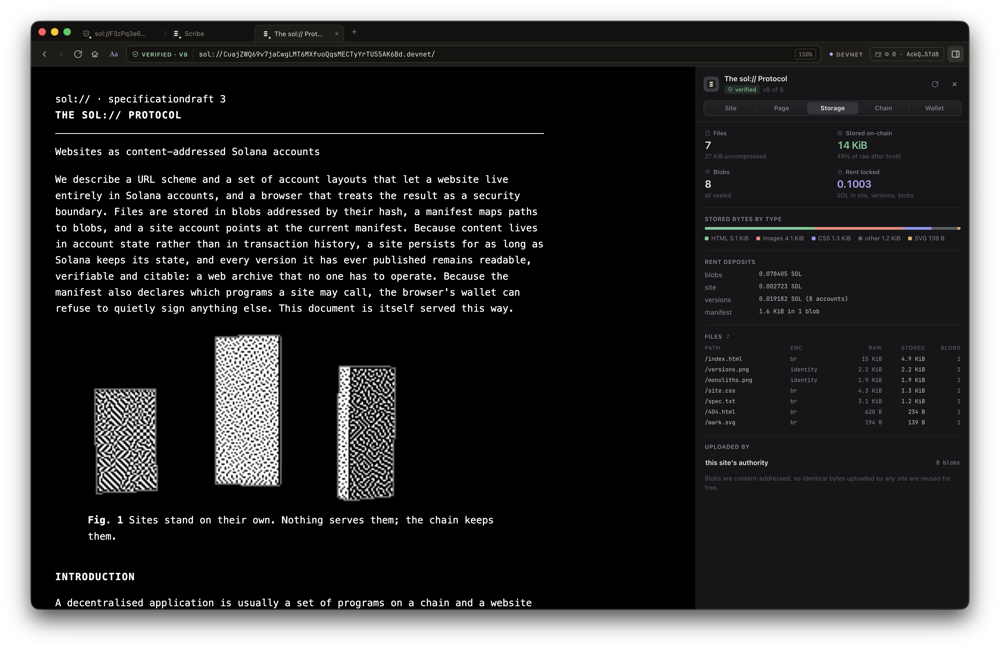
Task: Click versions deposit 0.019182 SOL
Action: [803, 299]
